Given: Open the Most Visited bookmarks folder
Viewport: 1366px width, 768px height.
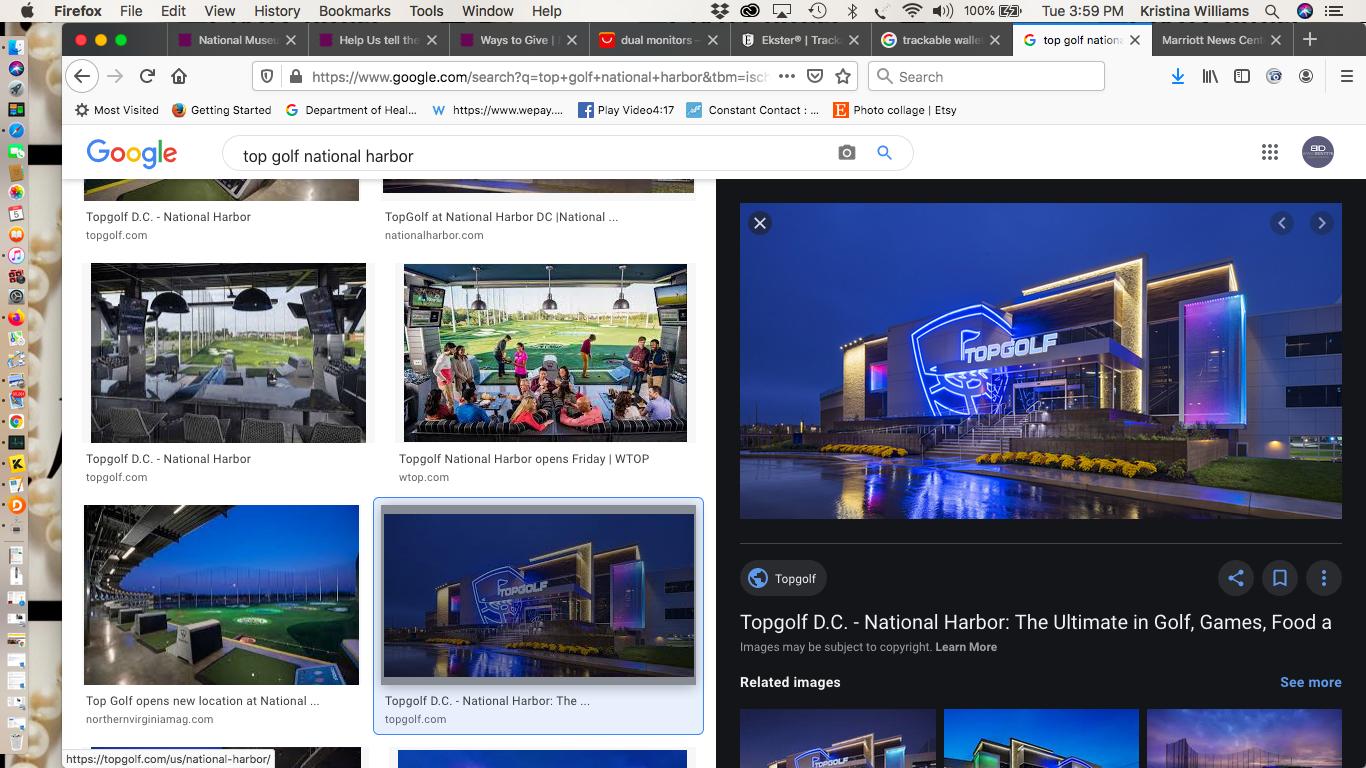Looking at the screenshot, I should tap(115, 110).
